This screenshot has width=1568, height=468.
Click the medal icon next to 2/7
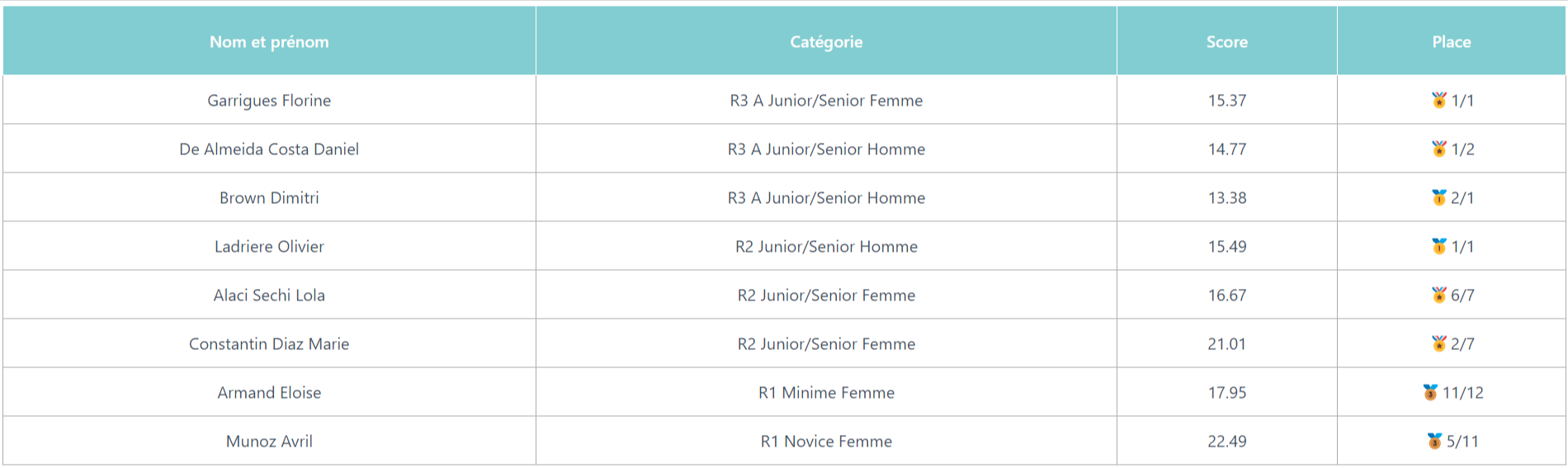pyautogui.click(x=1439, y=343)
